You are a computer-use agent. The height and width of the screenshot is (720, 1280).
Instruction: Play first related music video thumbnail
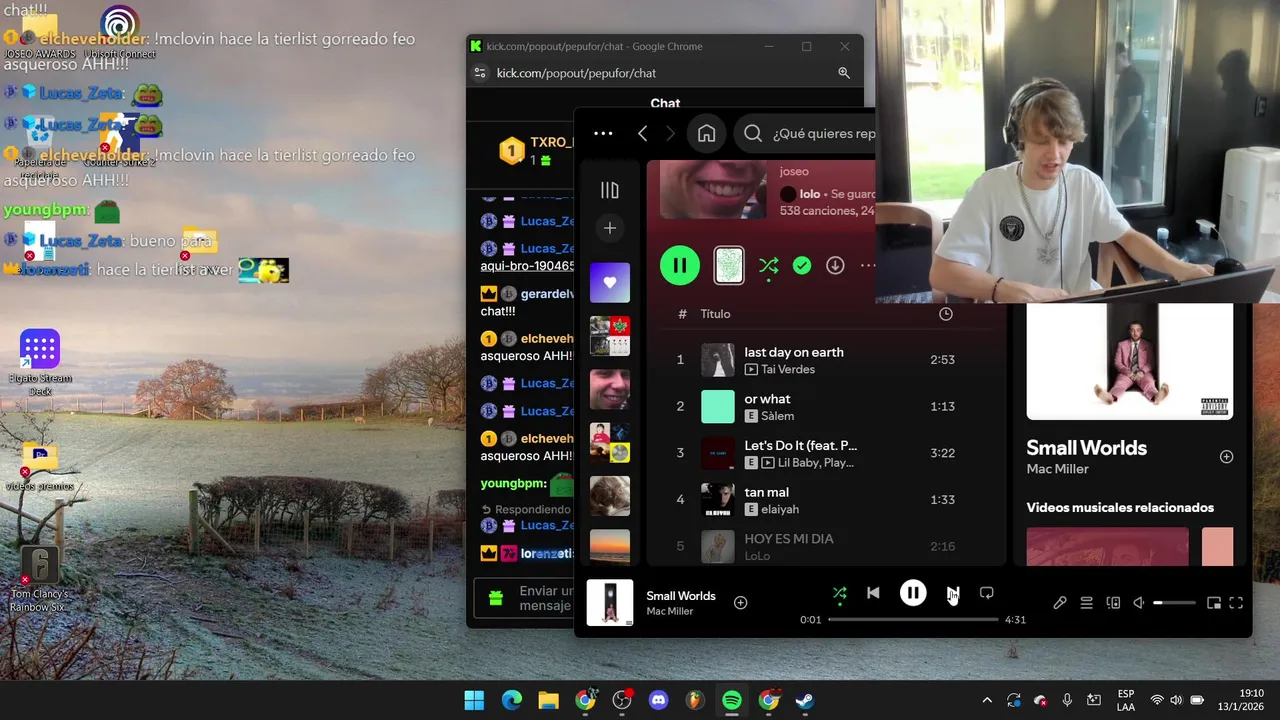click(x=1107, y=547)
